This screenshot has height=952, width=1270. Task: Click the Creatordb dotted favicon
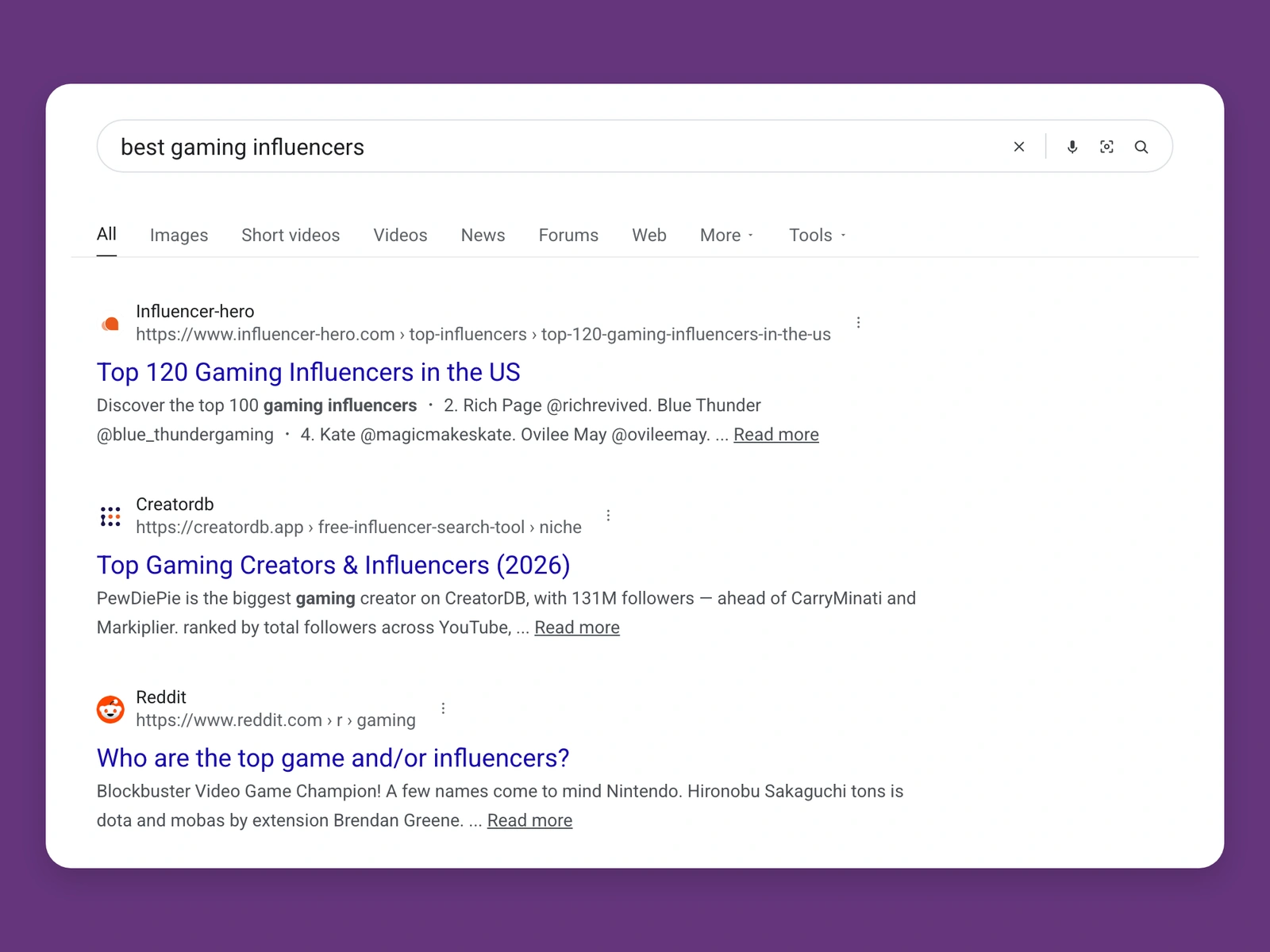[x=110, y=516]
